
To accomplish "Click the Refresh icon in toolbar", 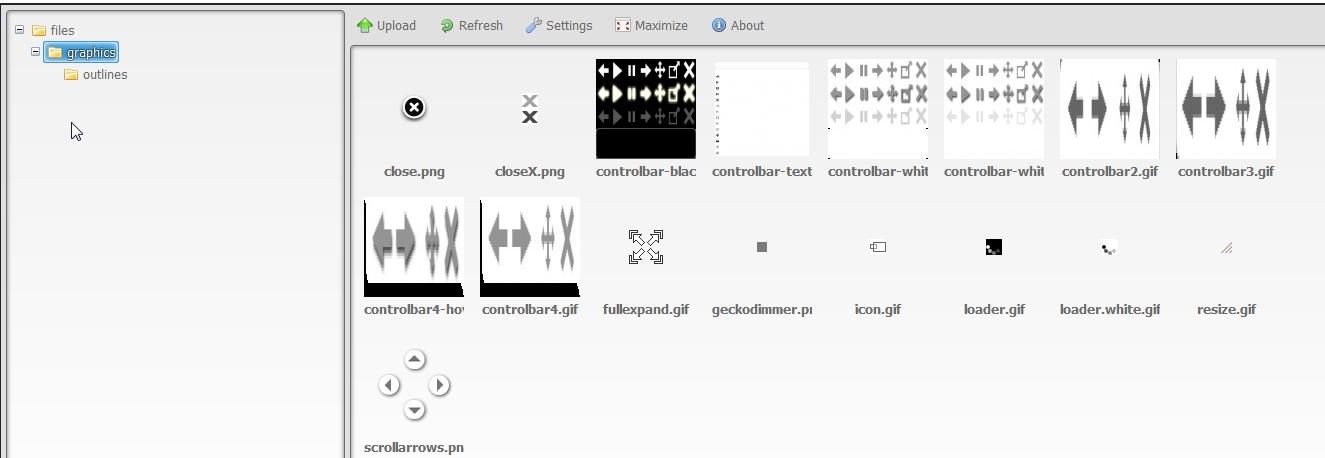I will coord(447,26).
